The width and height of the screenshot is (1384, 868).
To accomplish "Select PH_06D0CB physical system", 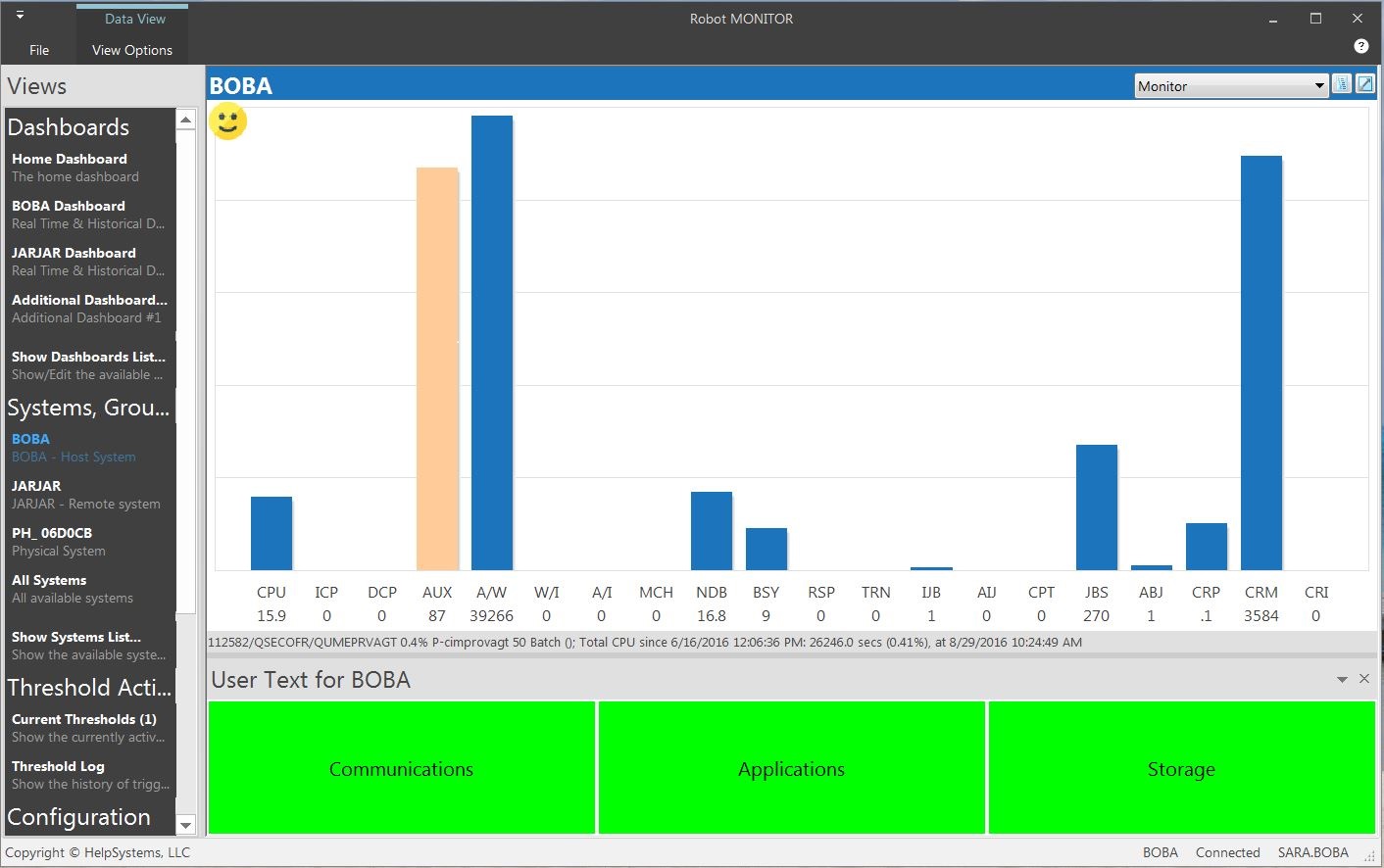I will point(89,542).
